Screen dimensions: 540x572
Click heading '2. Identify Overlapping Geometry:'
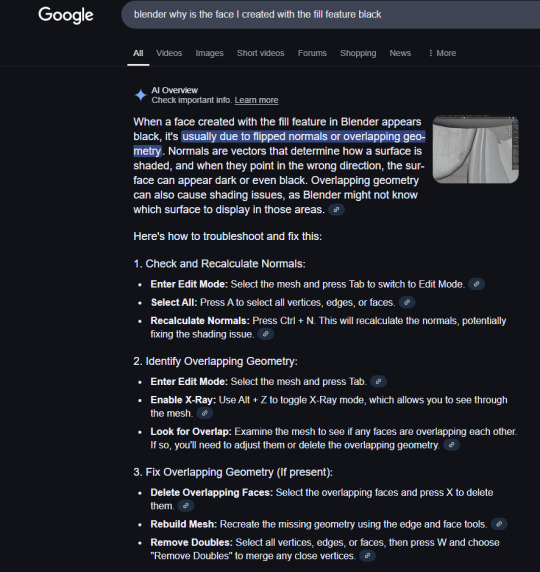(x=215, y=361)
